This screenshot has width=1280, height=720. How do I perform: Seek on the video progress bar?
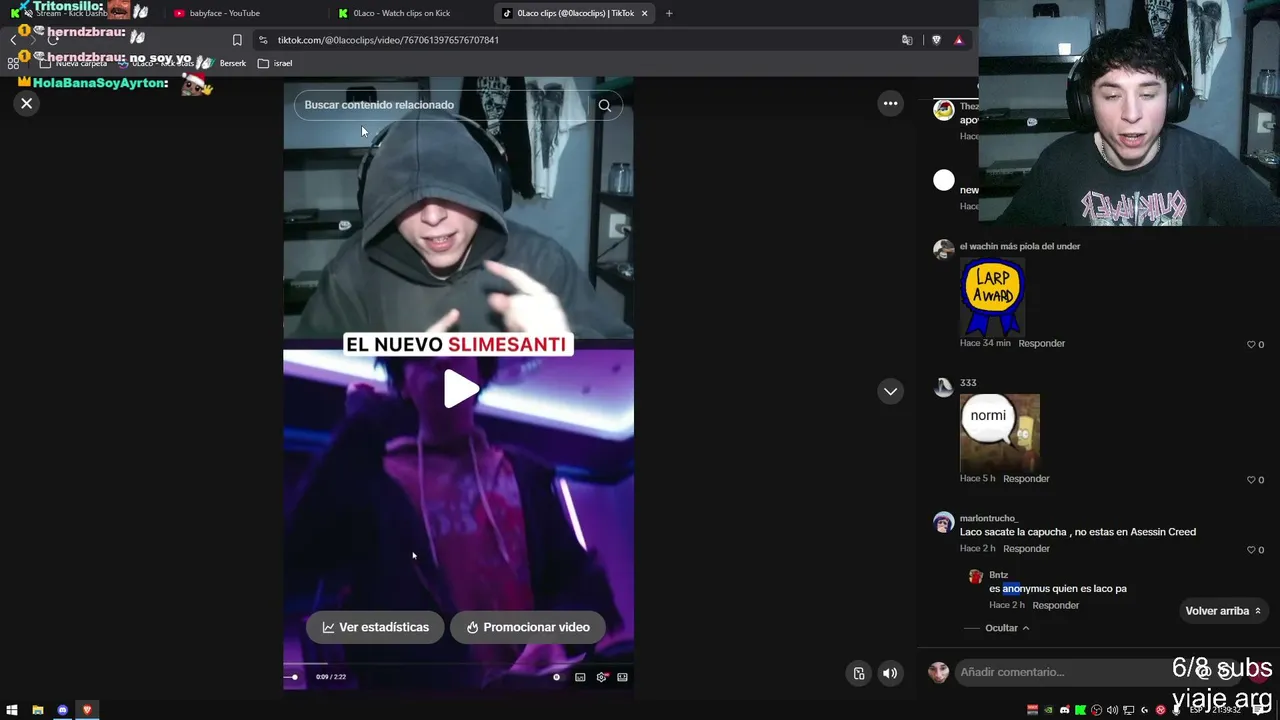(458, 663)
